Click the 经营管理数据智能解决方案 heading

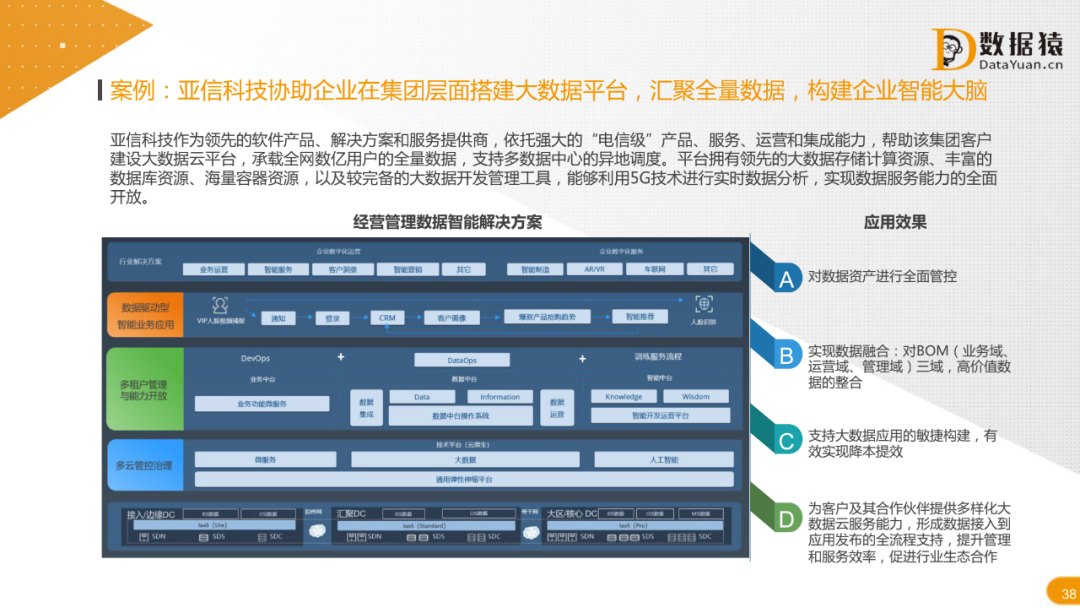pos(448,222)
